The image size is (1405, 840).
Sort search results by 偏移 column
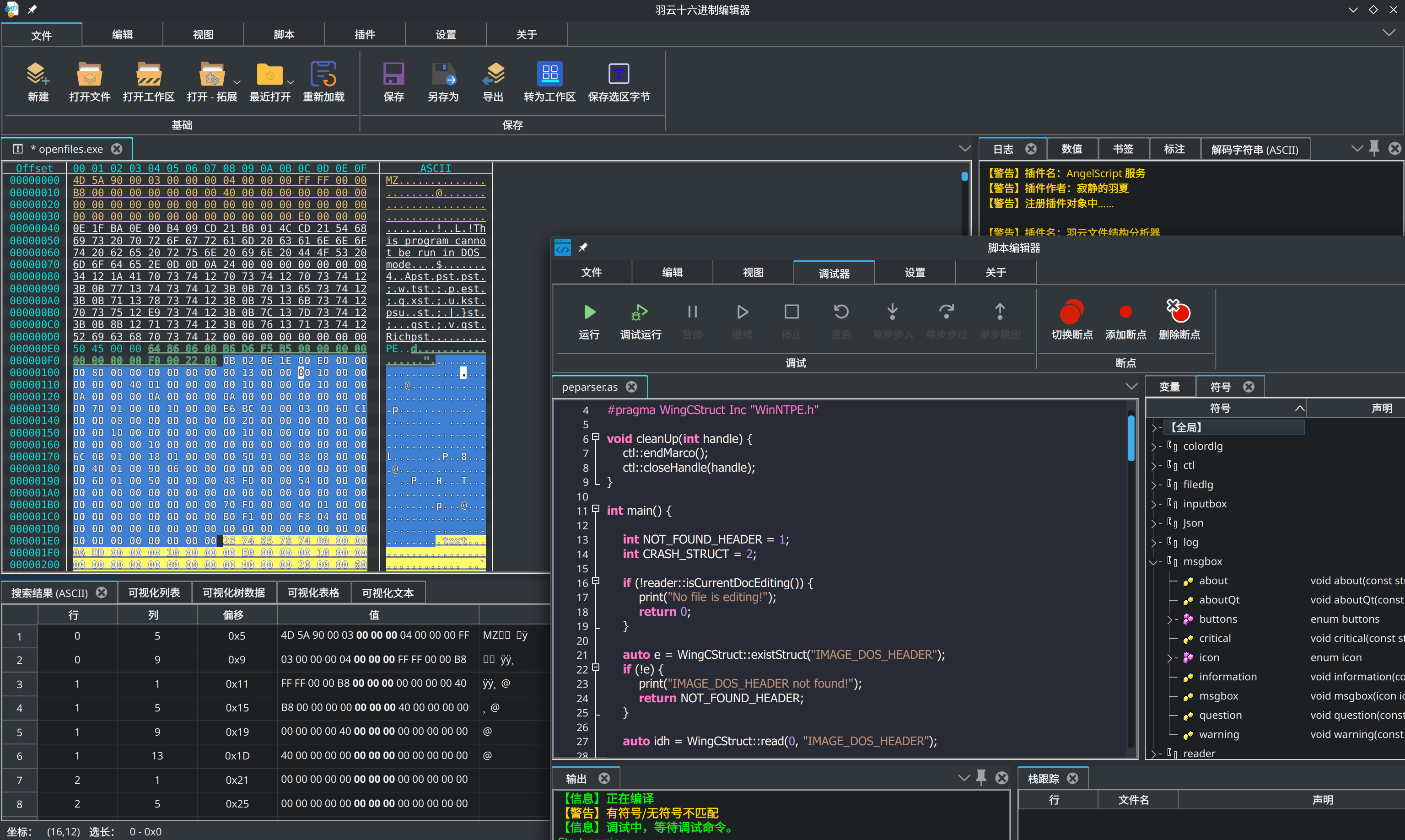(x=234, y=615)
